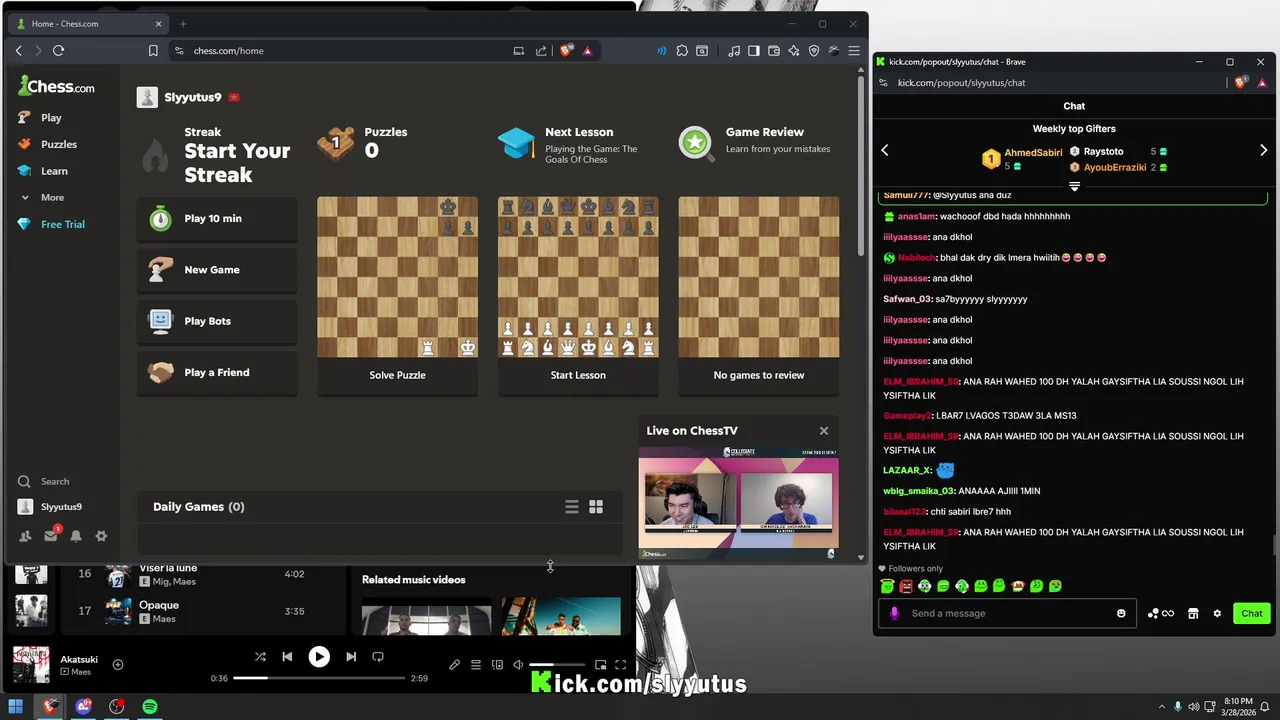1280x720 pixels.
Task: Click the Spotify play button
Action: point(319,657)
